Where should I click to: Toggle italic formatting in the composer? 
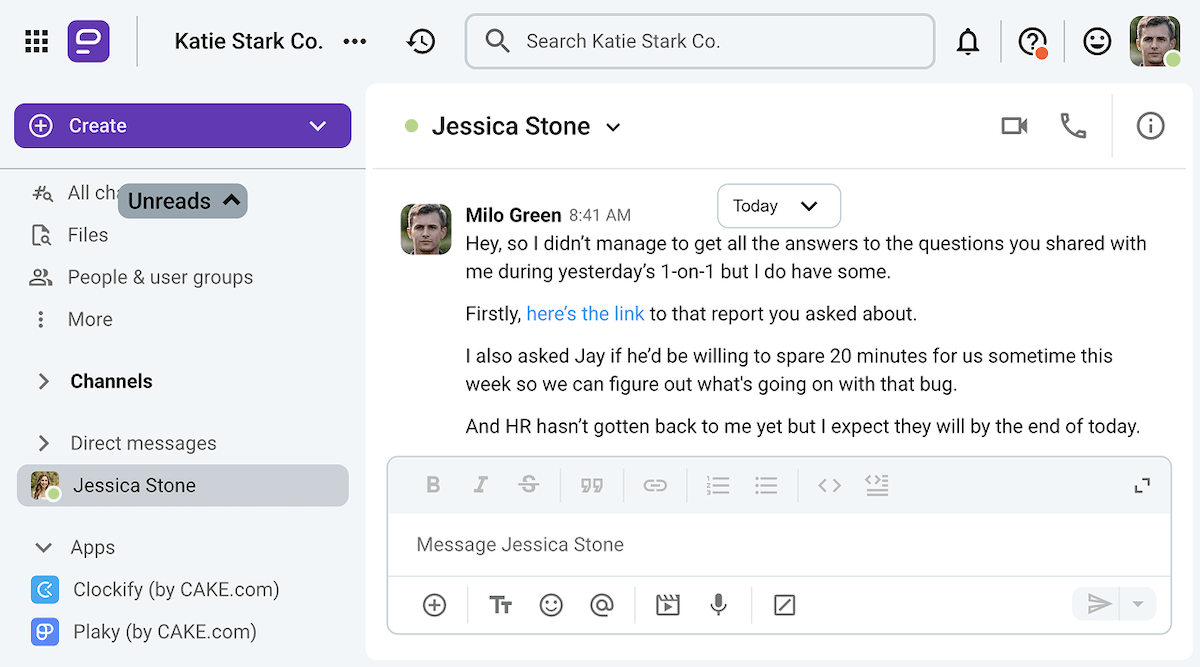click(481, 485)
